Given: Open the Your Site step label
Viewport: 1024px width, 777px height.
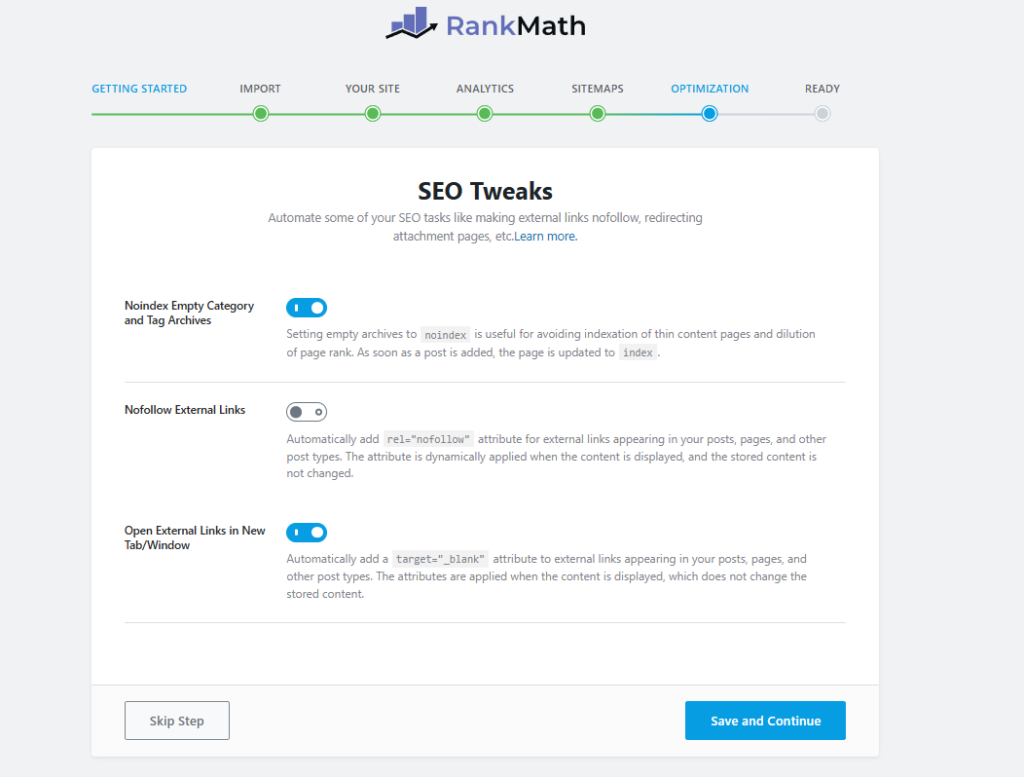Looking at the screenshot, I should 372,89.
